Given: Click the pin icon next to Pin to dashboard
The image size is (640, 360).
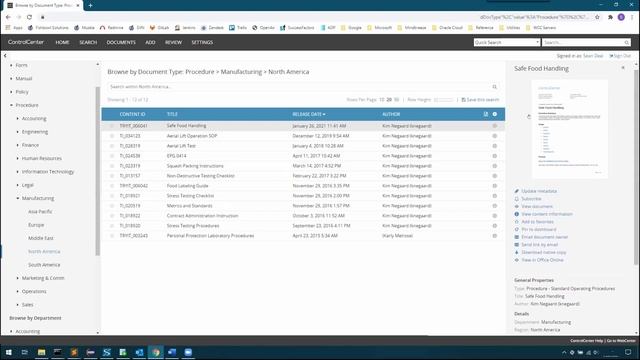Looking at the screenshot, I should point(517,229).
